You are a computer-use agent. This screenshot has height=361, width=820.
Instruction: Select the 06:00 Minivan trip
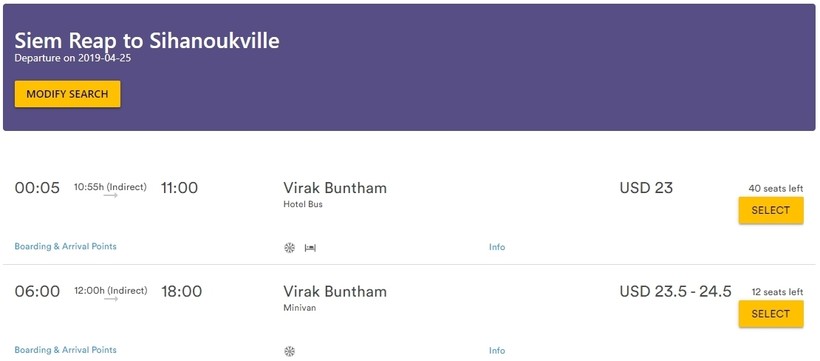click(771, 314)
